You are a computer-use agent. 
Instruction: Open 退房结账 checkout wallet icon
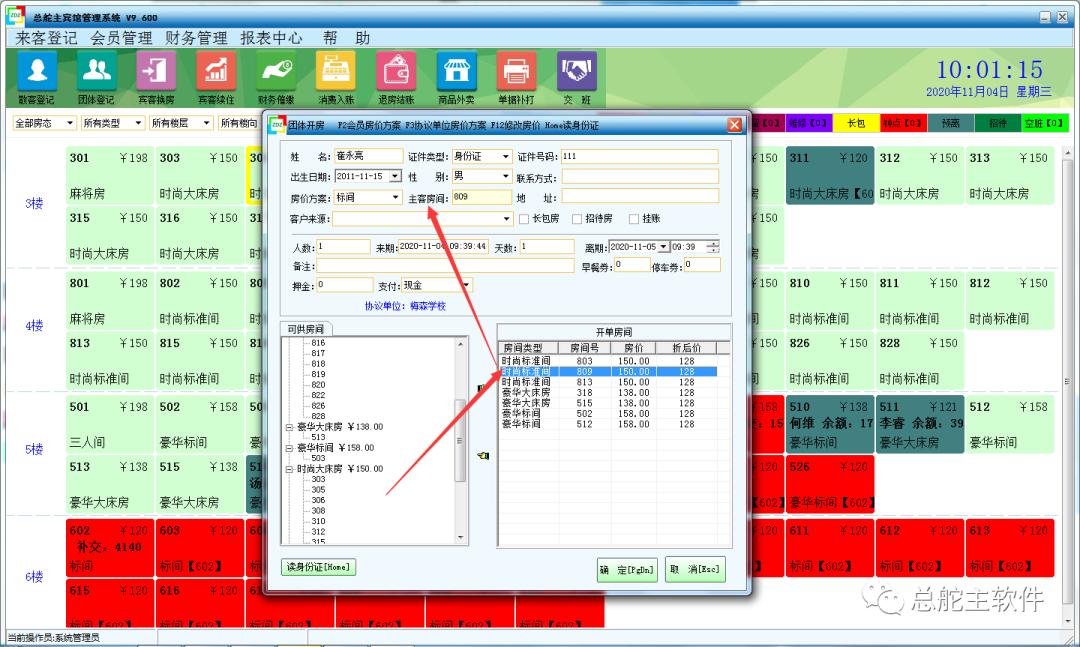(396, 71)
